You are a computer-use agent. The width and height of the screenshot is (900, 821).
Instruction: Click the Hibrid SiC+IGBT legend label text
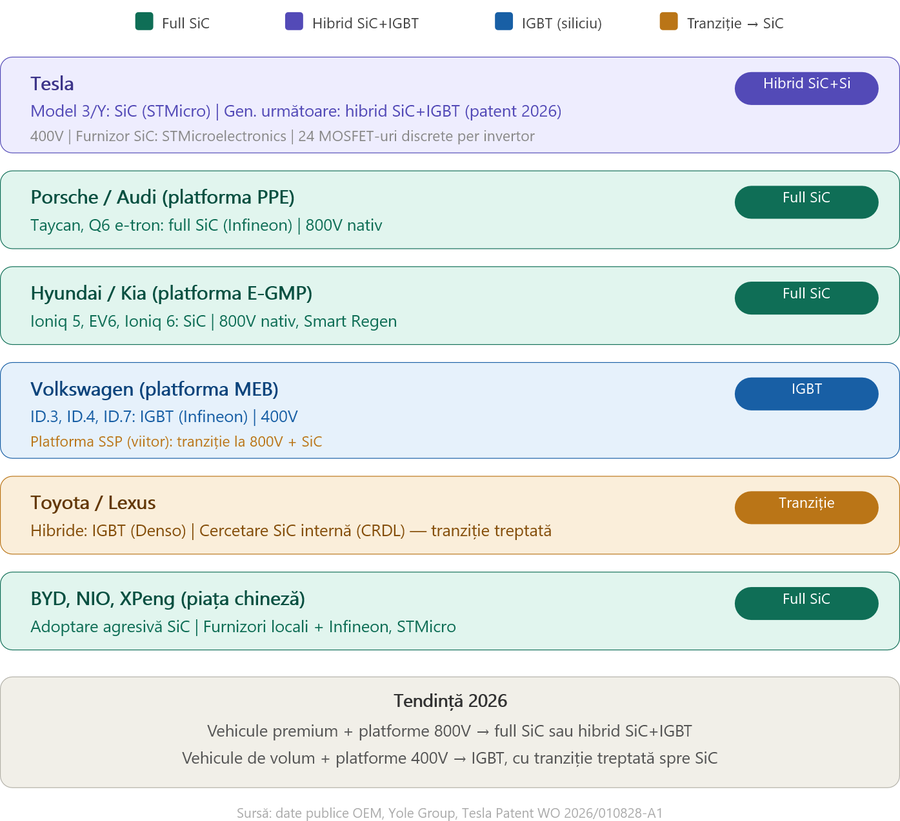point(365,23)
